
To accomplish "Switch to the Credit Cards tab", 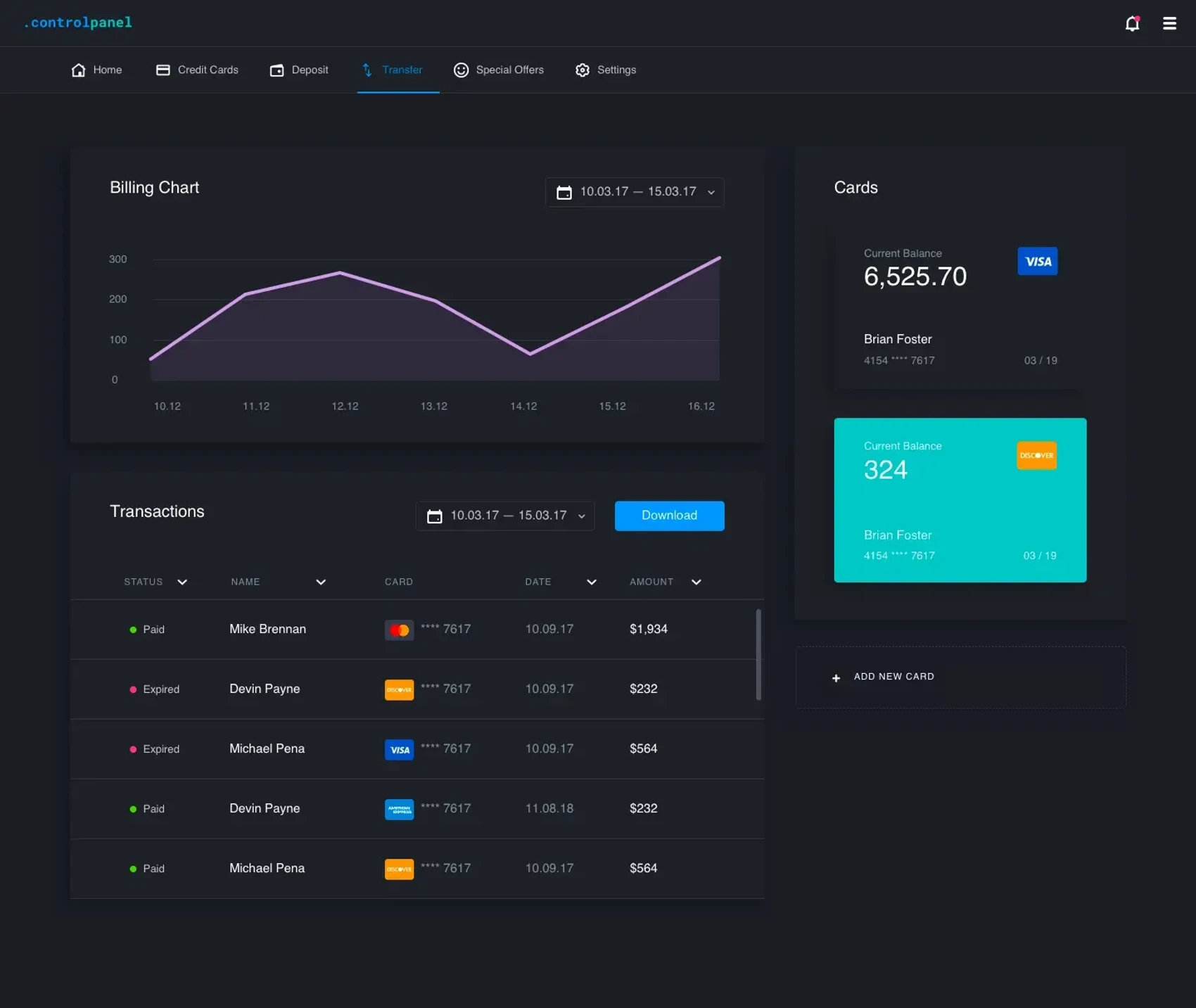I will coord(197,70).
